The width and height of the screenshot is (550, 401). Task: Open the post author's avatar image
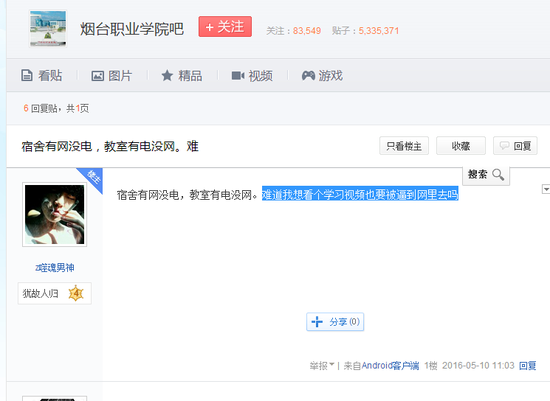pos(54,214)
